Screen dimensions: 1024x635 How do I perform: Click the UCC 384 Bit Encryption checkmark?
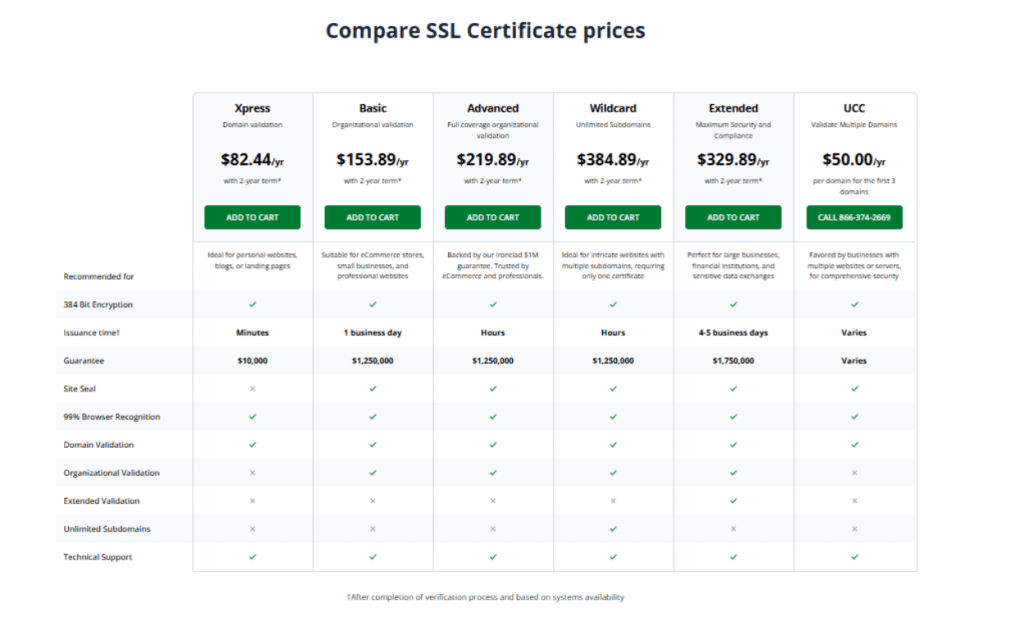854,304
